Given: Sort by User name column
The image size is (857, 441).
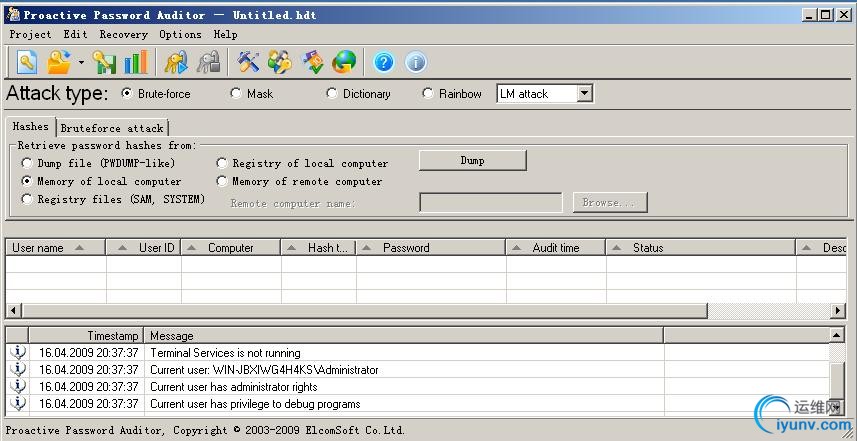Looking at the screenshot, I should pyautogui.click(x=55, y=248).
